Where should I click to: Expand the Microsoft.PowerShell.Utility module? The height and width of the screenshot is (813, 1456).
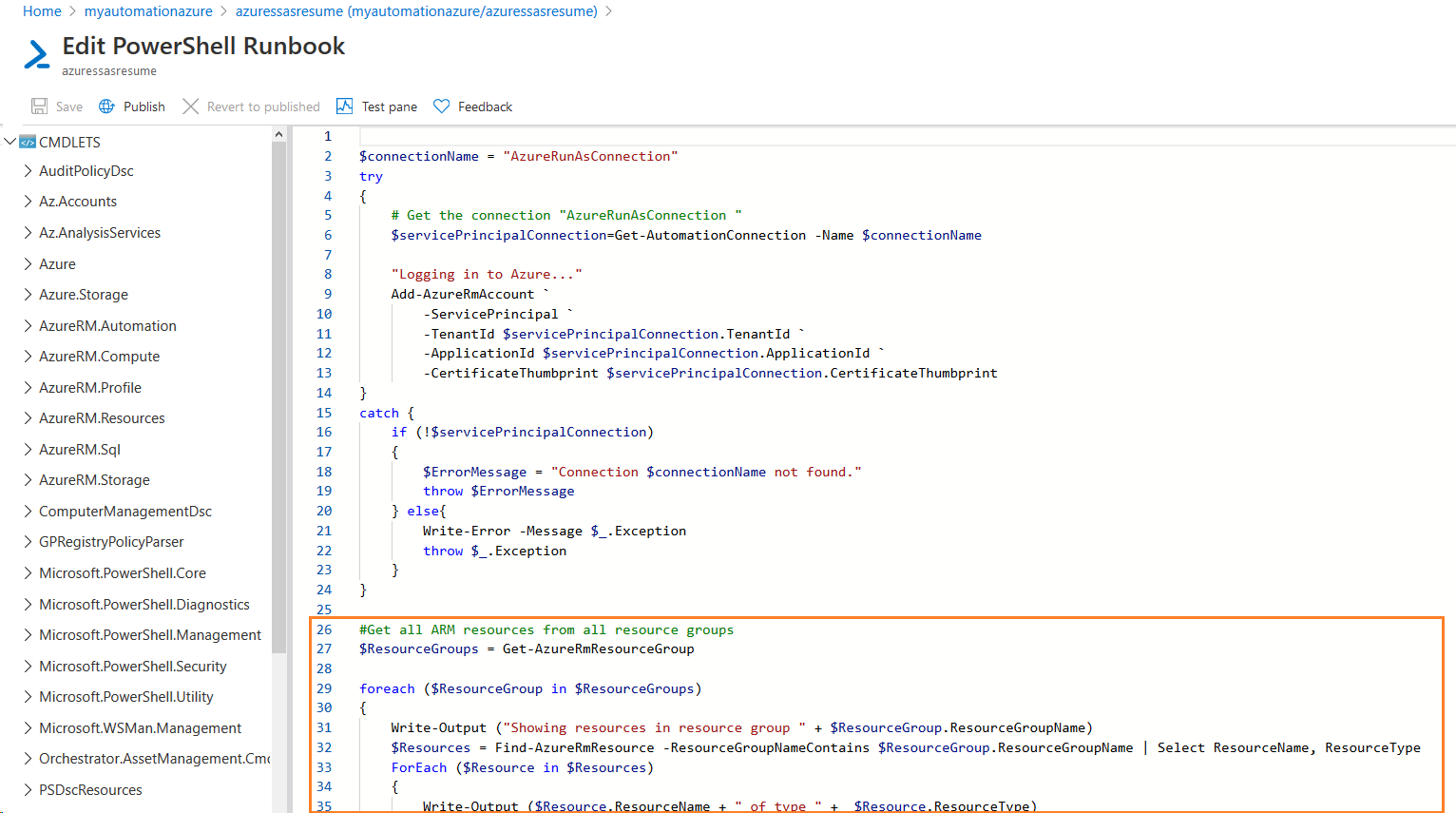coord(28,697)
